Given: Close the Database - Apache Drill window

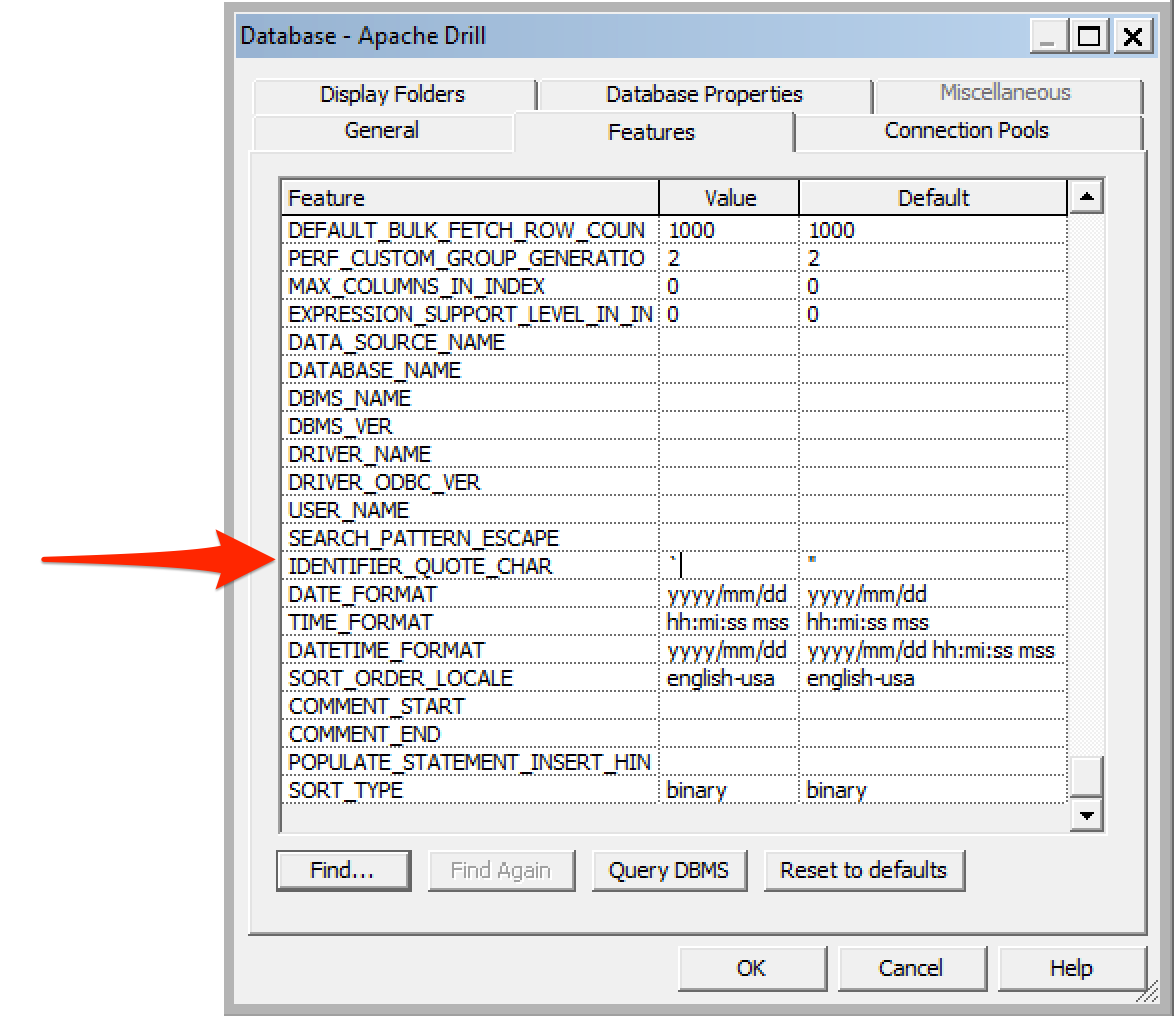Looking at the screenshot, I should tap(1133, 36).
